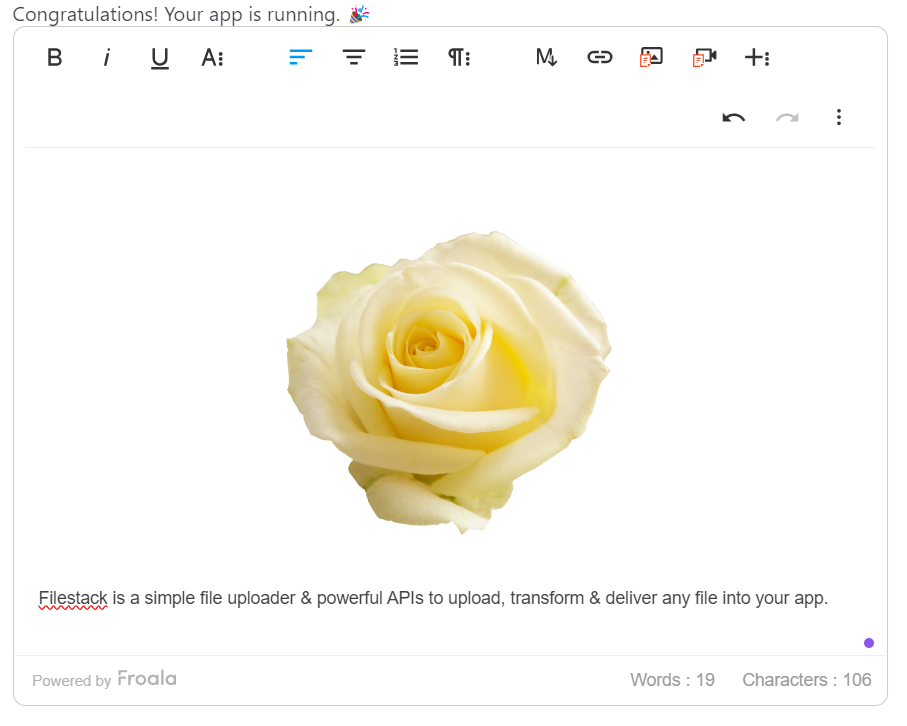Follow the Powered by Froala link
Image resolution: width=907 pixels, height=726 pixels.
[104, 680]
